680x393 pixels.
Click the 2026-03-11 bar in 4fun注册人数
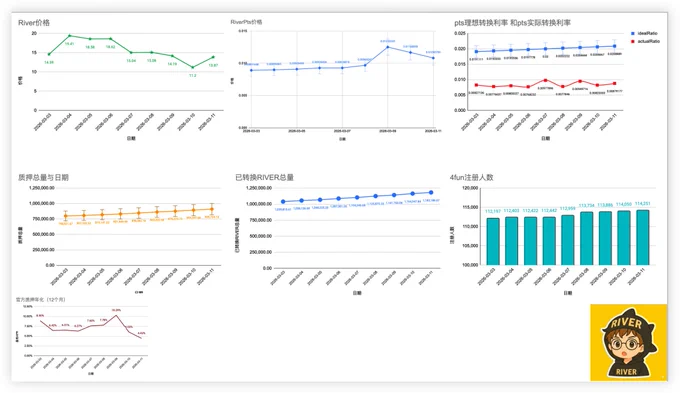643,238
